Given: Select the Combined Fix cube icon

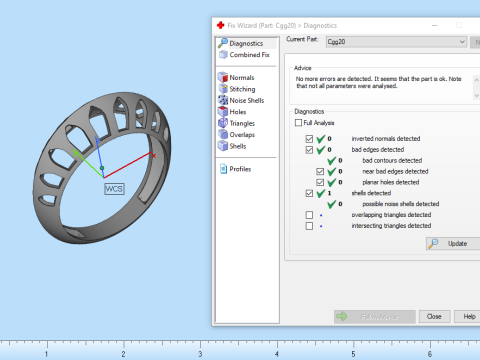Looking at the screenshot, I should click(x=223, y=54).
